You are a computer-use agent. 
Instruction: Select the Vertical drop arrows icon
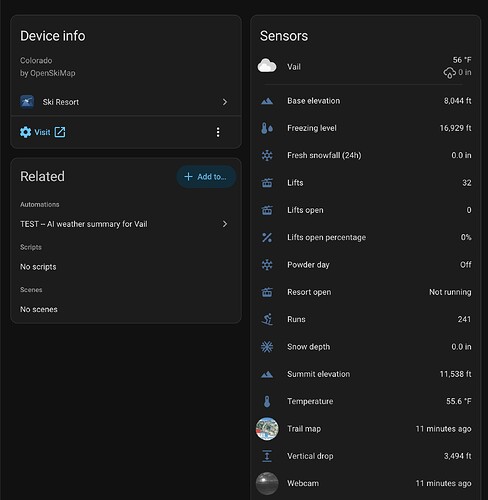(267, 456)
